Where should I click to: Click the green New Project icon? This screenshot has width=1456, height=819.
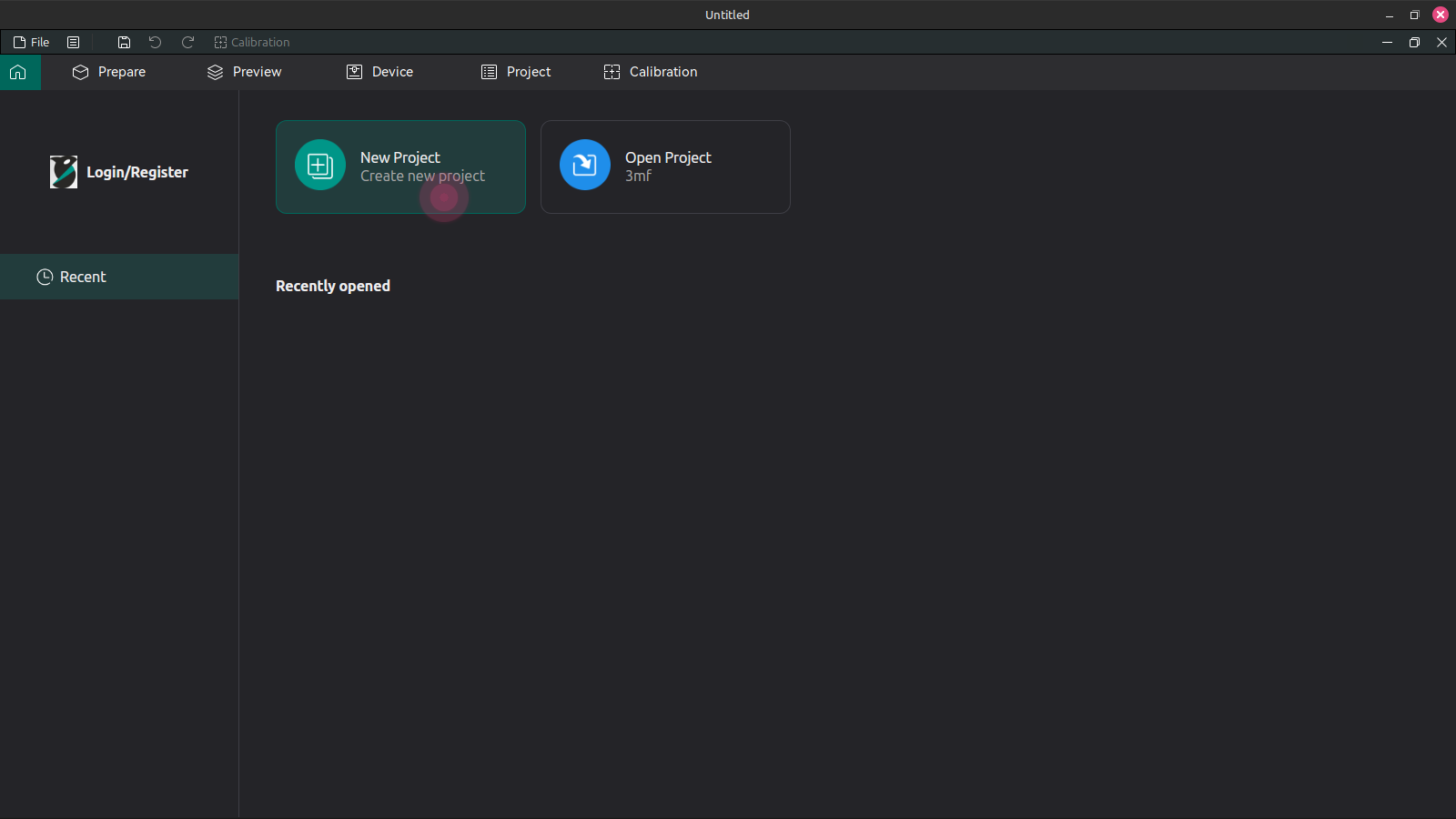point(319,165)
